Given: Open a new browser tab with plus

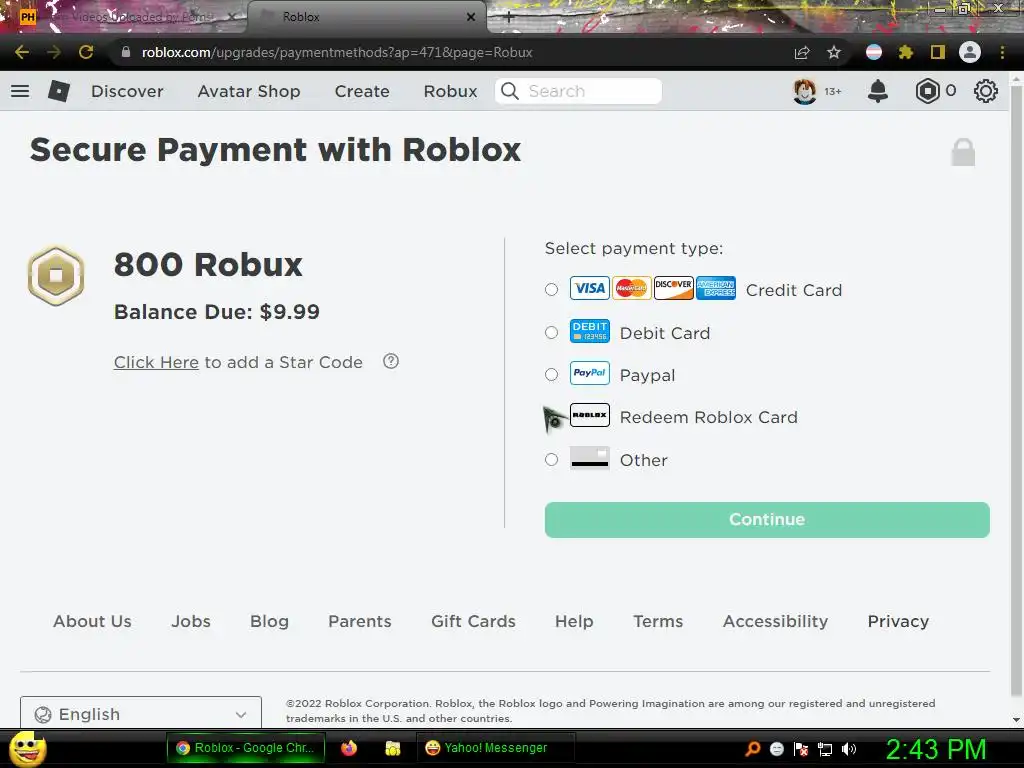Looking at the screenshot, I should [x=509, y=18].
